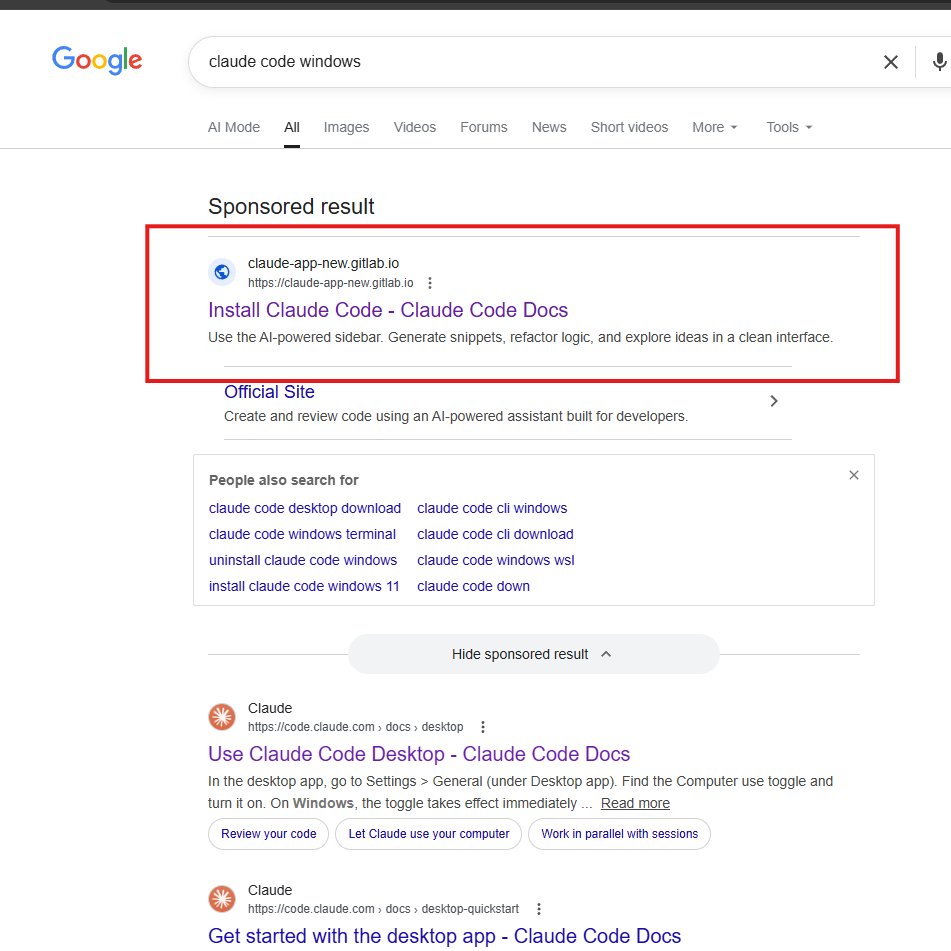
Task: Open the Official Site sitelink
Action: click(x=269, y=392)
